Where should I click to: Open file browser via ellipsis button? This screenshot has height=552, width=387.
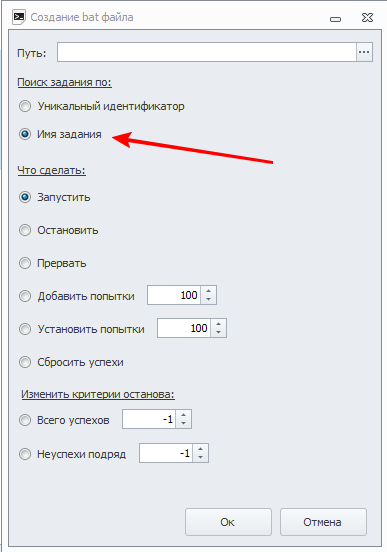[x=364, y=52]
